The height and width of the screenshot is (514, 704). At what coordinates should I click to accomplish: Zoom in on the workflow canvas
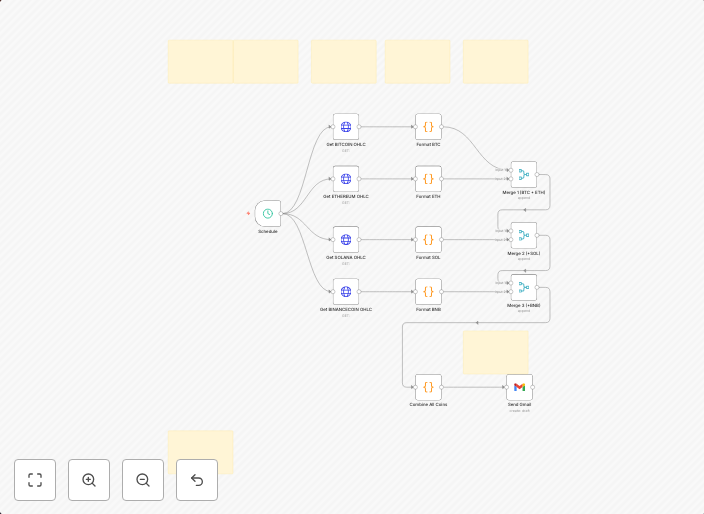(89, 480)
